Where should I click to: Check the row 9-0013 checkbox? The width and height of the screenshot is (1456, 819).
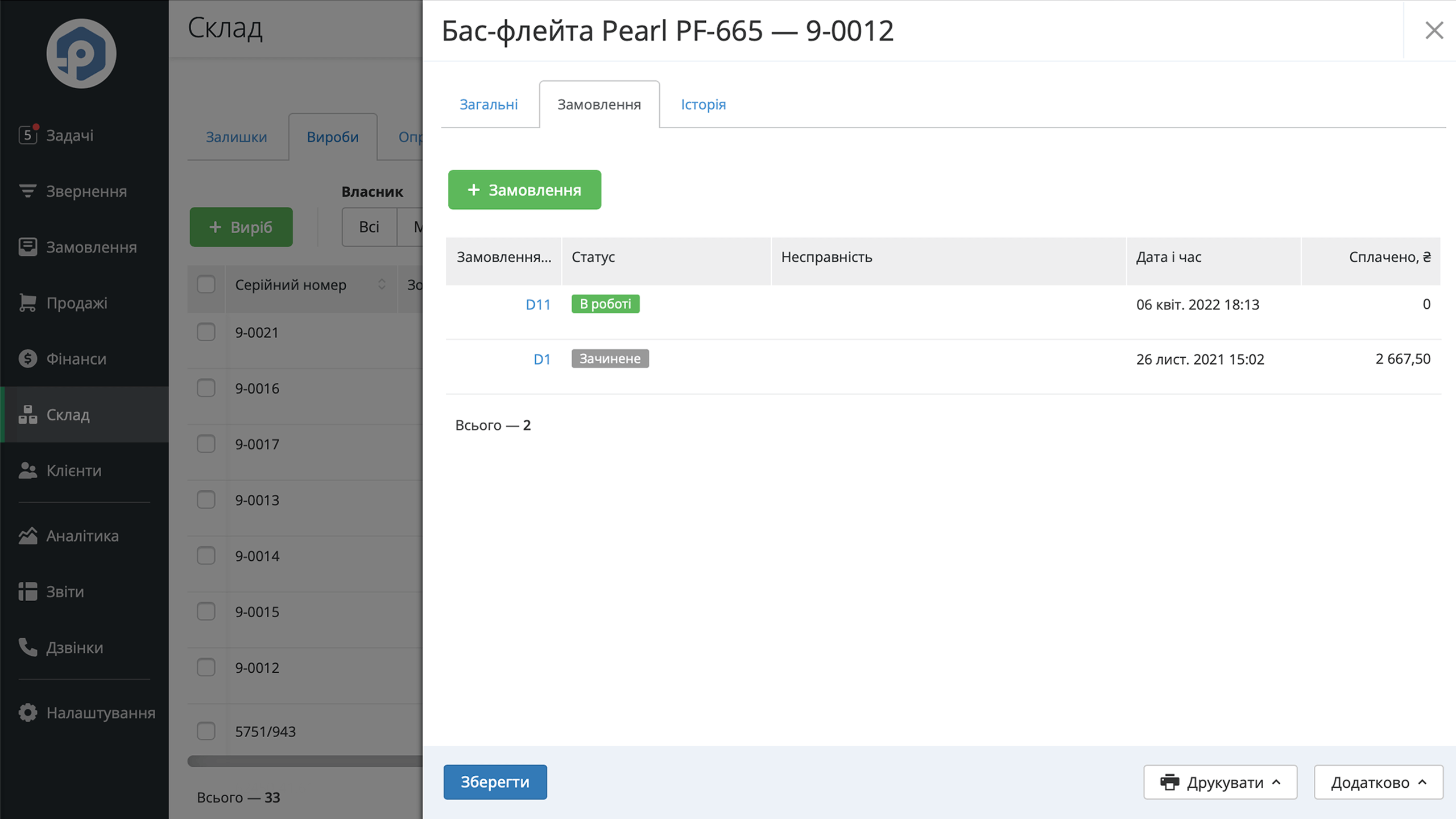(x=206, y=499)
